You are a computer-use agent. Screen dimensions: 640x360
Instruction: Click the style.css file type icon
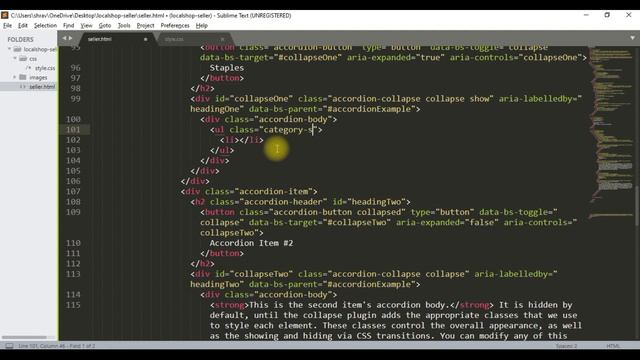coord(29,68)
